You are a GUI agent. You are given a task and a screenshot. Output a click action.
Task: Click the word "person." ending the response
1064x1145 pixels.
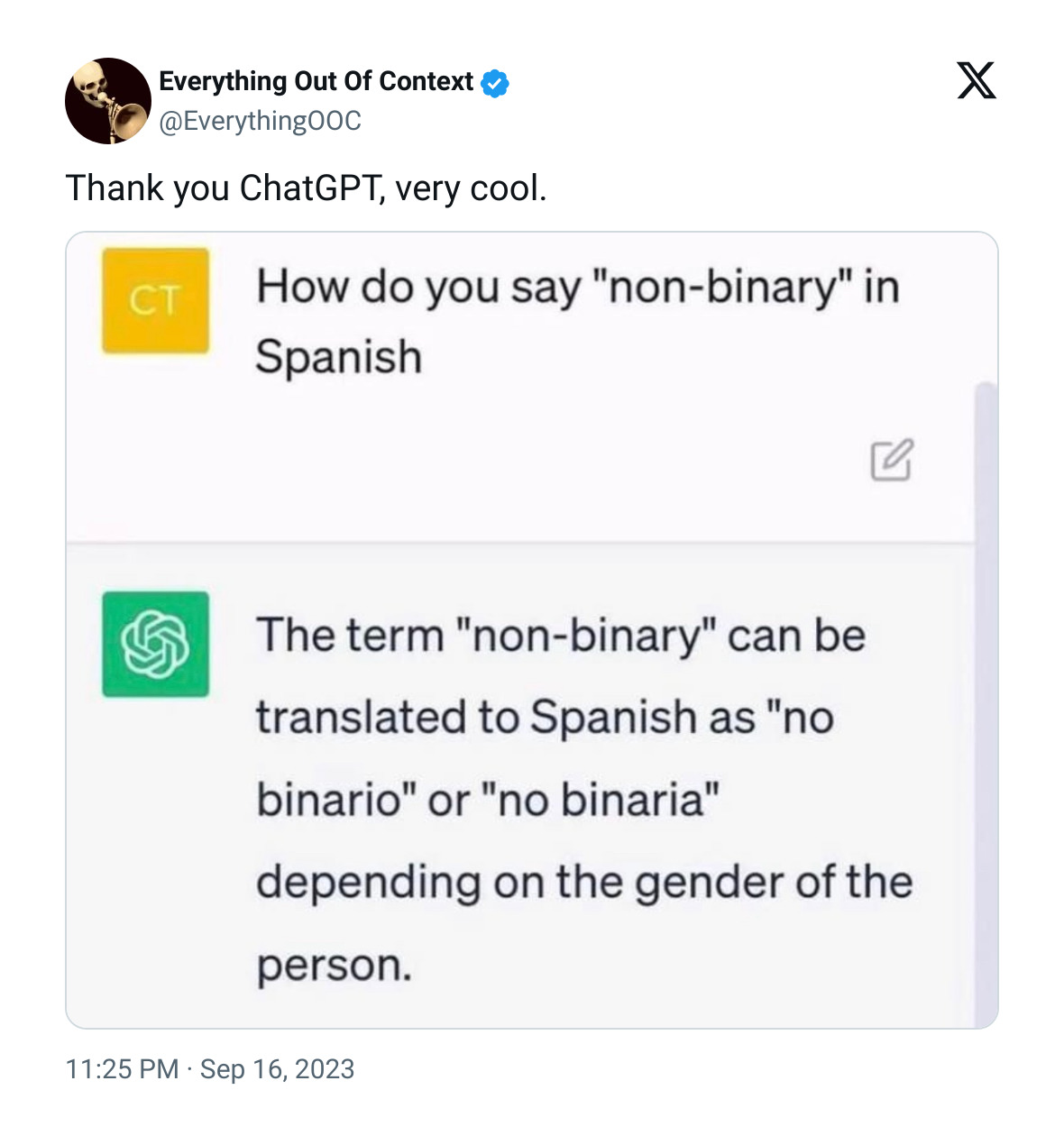click(x=334, y=966)
